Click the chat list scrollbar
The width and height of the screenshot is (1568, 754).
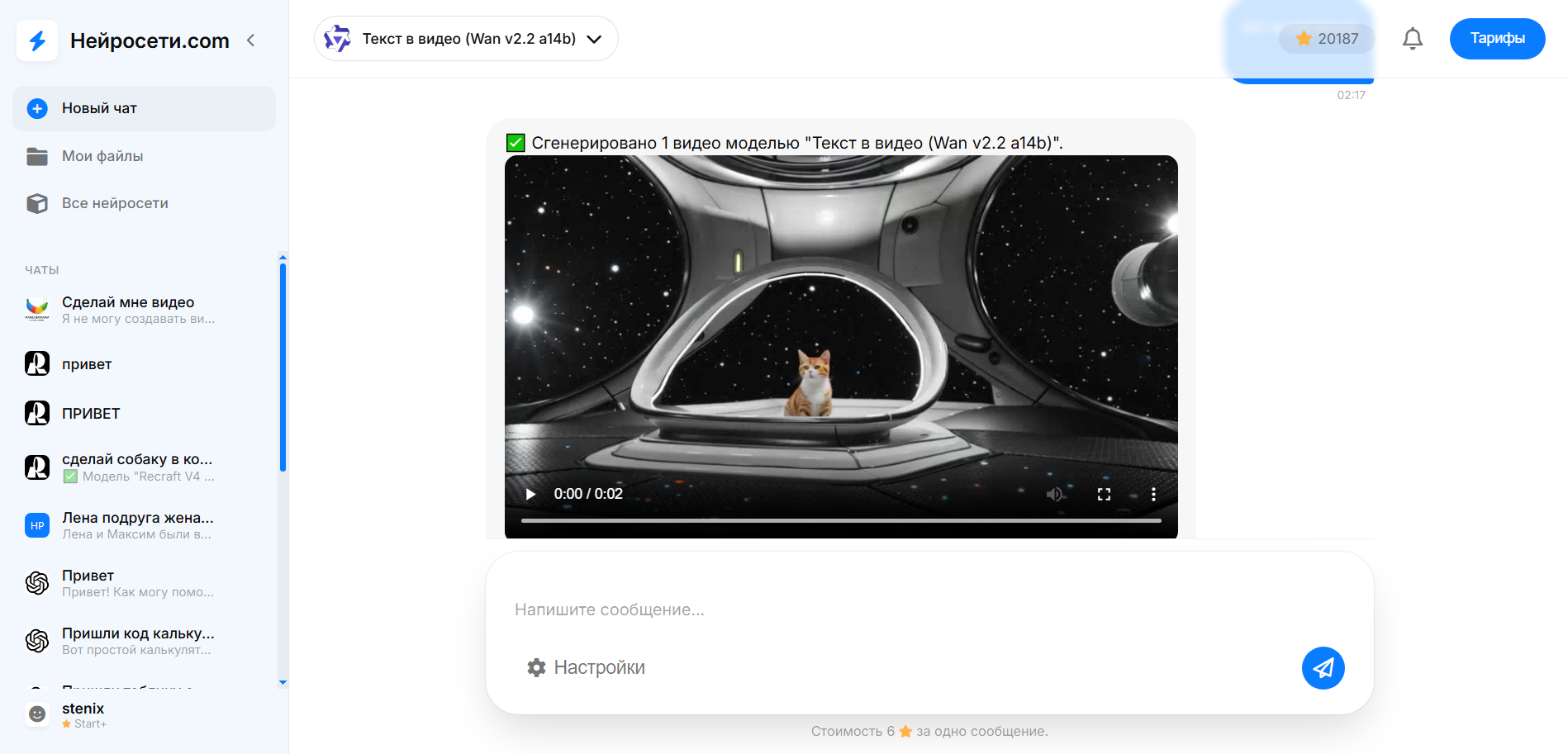click(283, 368)
